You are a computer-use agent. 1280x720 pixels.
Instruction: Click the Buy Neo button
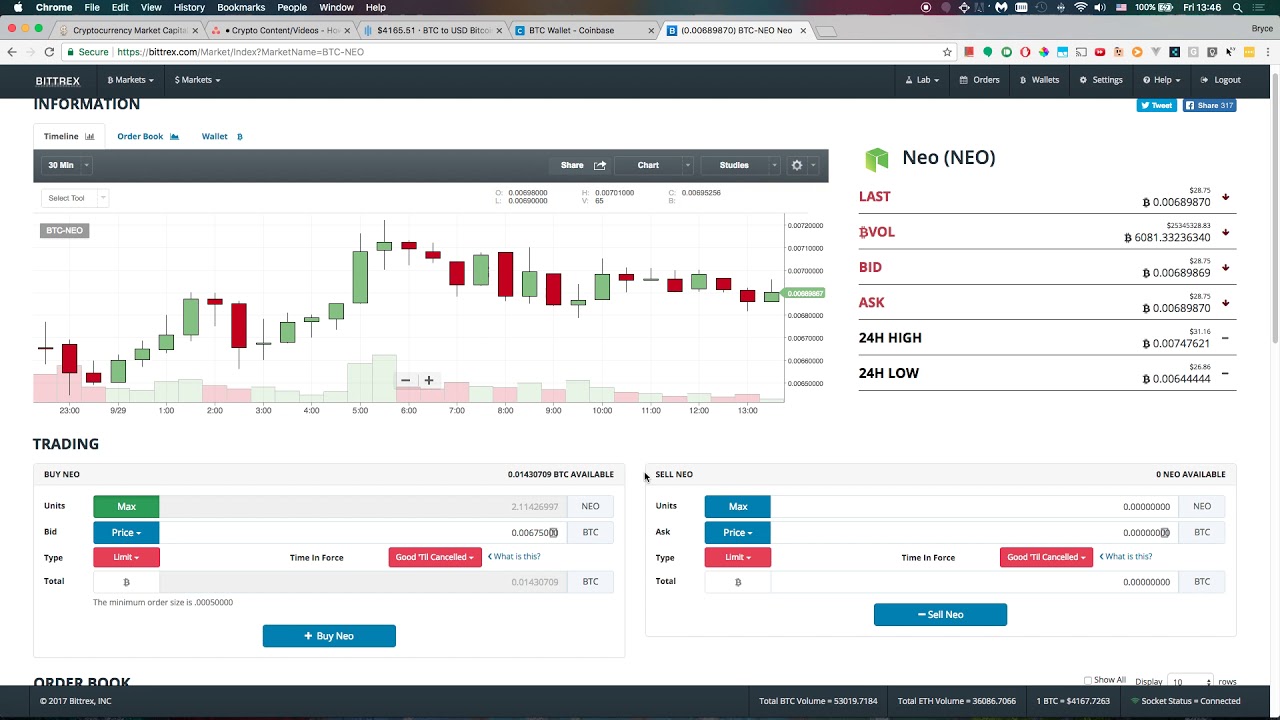pos(329,636)
